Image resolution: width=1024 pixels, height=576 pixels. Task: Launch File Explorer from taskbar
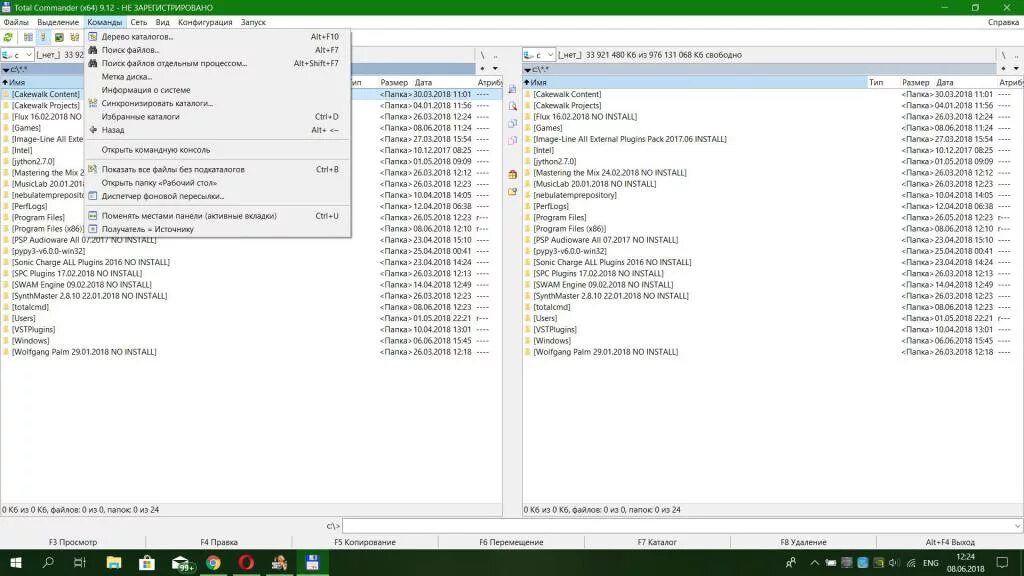coord(114,562)
